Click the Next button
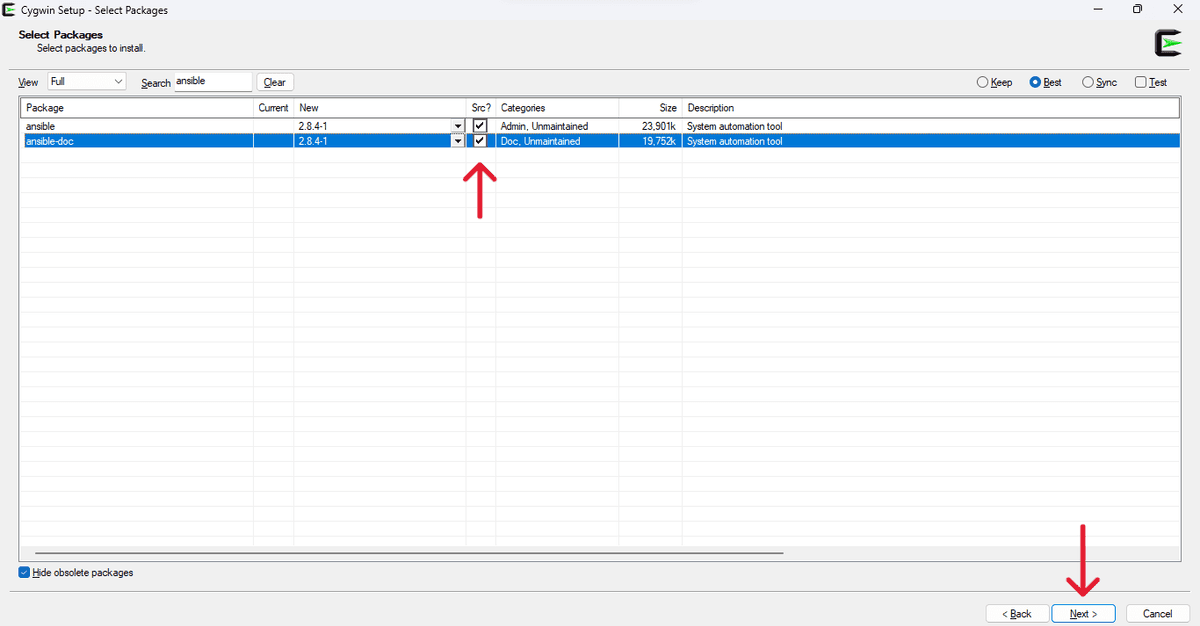 pyautogui.click(x=1084, y=613)
